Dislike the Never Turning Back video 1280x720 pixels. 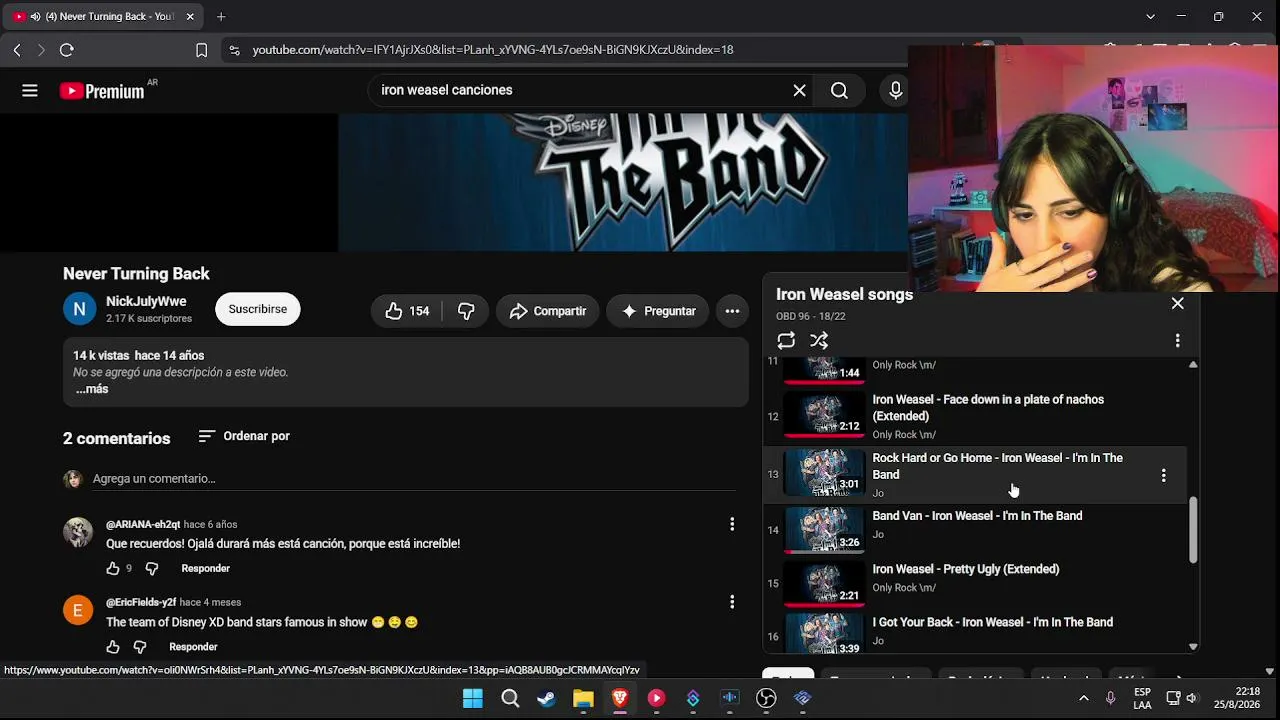(x=466, y=311)
